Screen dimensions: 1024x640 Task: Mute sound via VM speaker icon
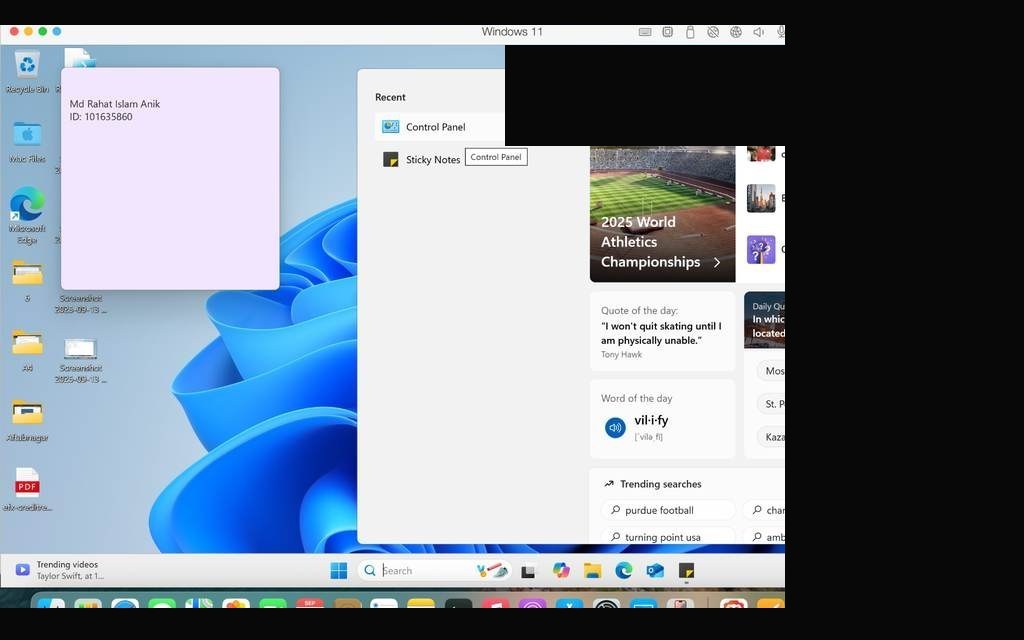[758, 31]
